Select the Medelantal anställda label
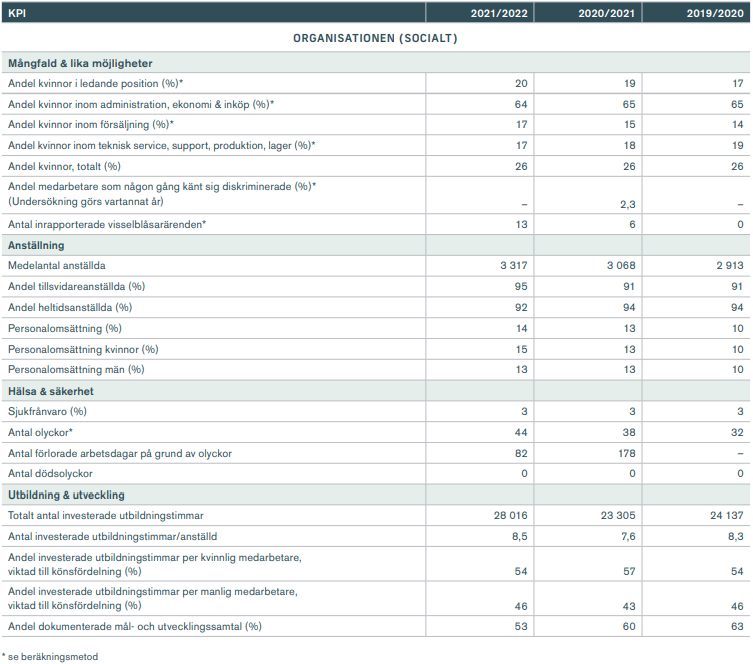The image size is (753, 664). coord(57,266)
